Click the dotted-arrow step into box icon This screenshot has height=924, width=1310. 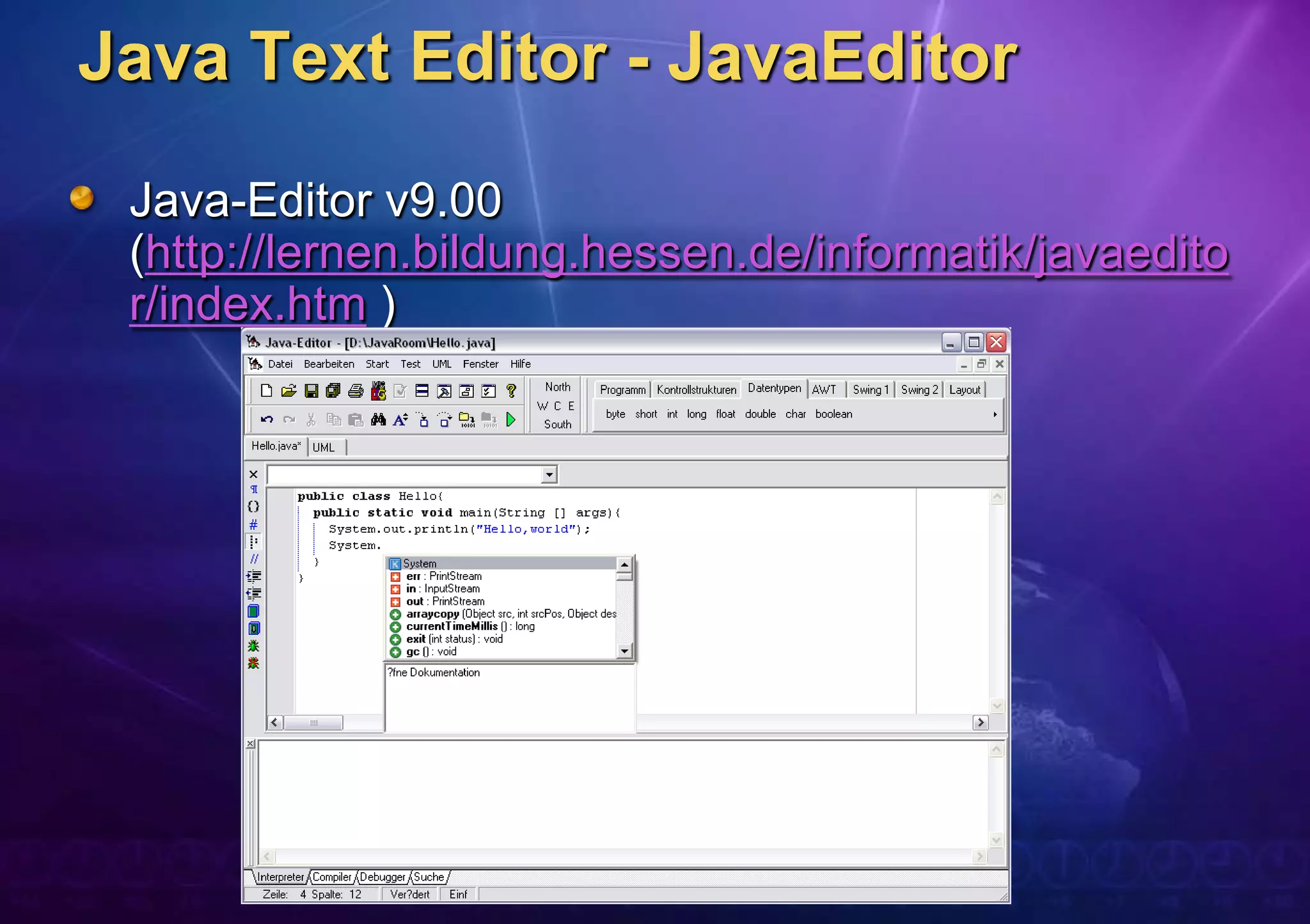423,419
